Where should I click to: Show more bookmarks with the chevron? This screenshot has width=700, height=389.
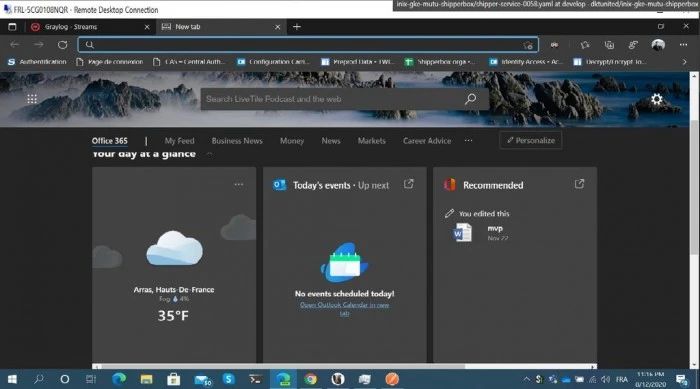pyautogui.click(x=684, y=62)
